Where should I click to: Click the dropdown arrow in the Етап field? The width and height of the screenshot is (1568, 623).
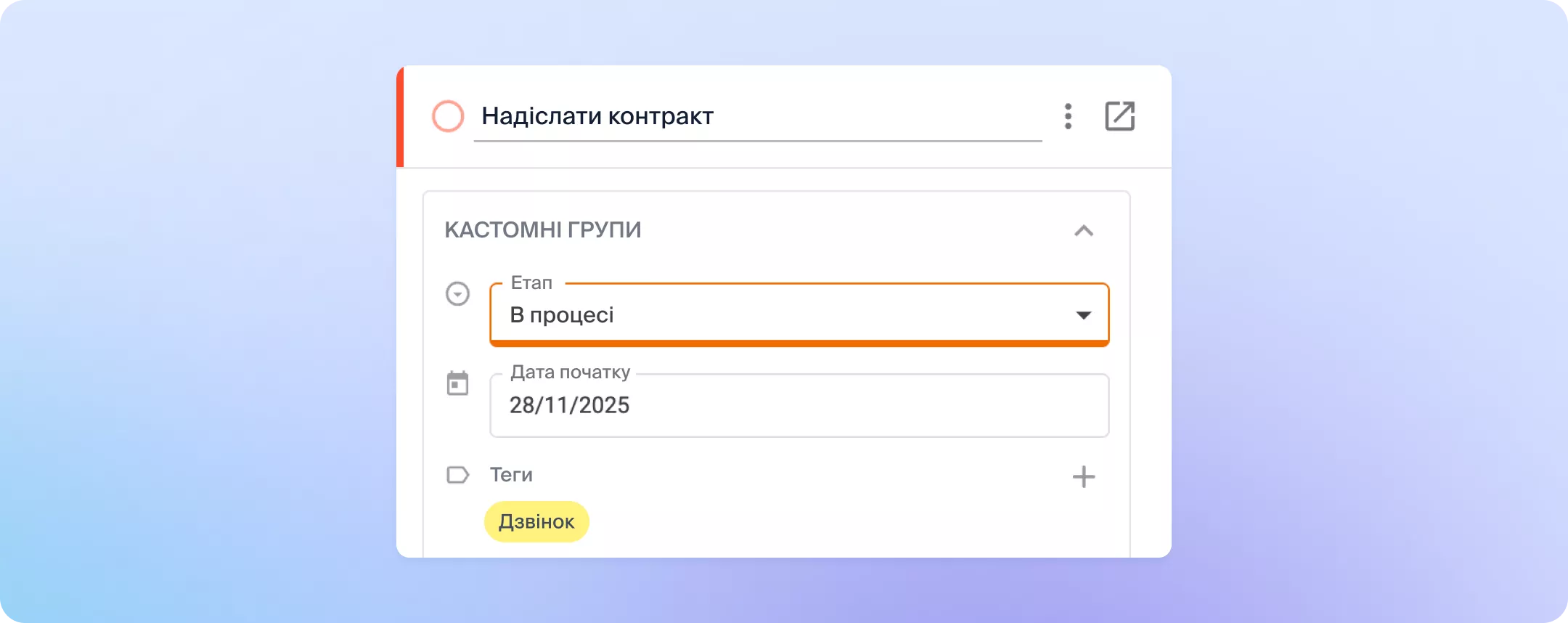(1083, 314)
